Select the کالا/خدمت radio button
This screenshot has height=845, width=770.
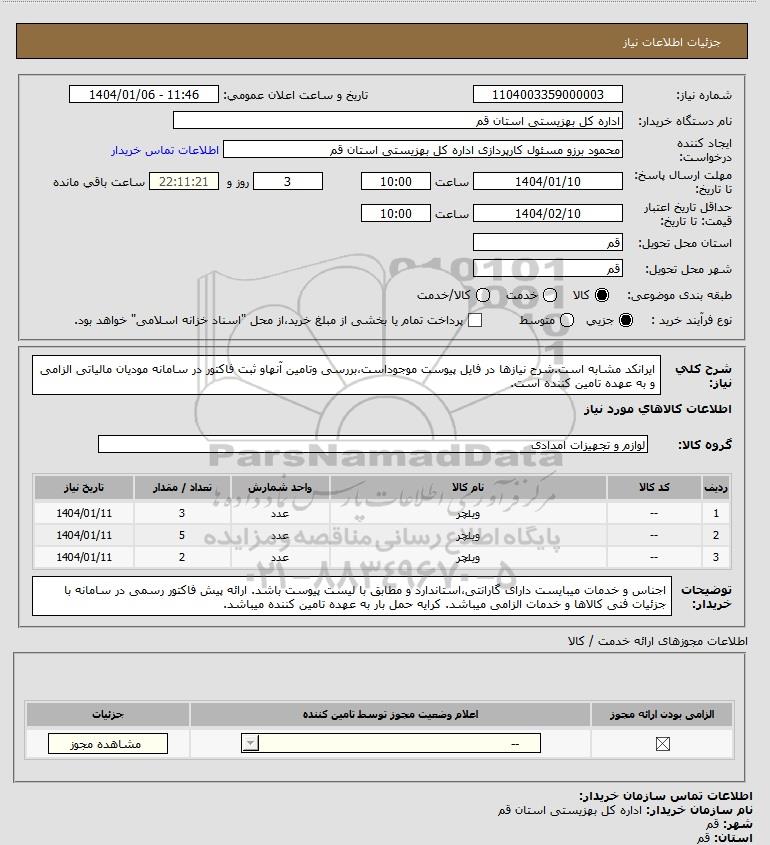pos(483,295)
